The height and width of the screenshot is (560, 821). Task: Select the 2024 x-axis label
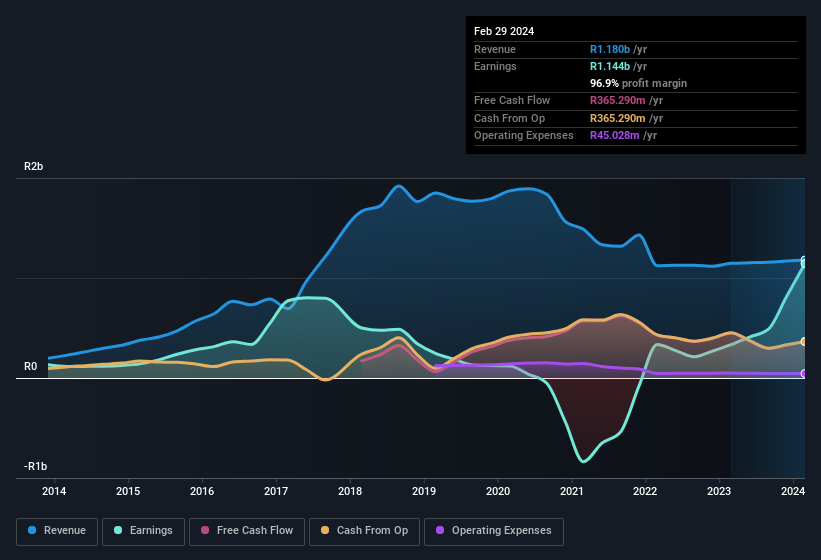[x=793, y=491]
